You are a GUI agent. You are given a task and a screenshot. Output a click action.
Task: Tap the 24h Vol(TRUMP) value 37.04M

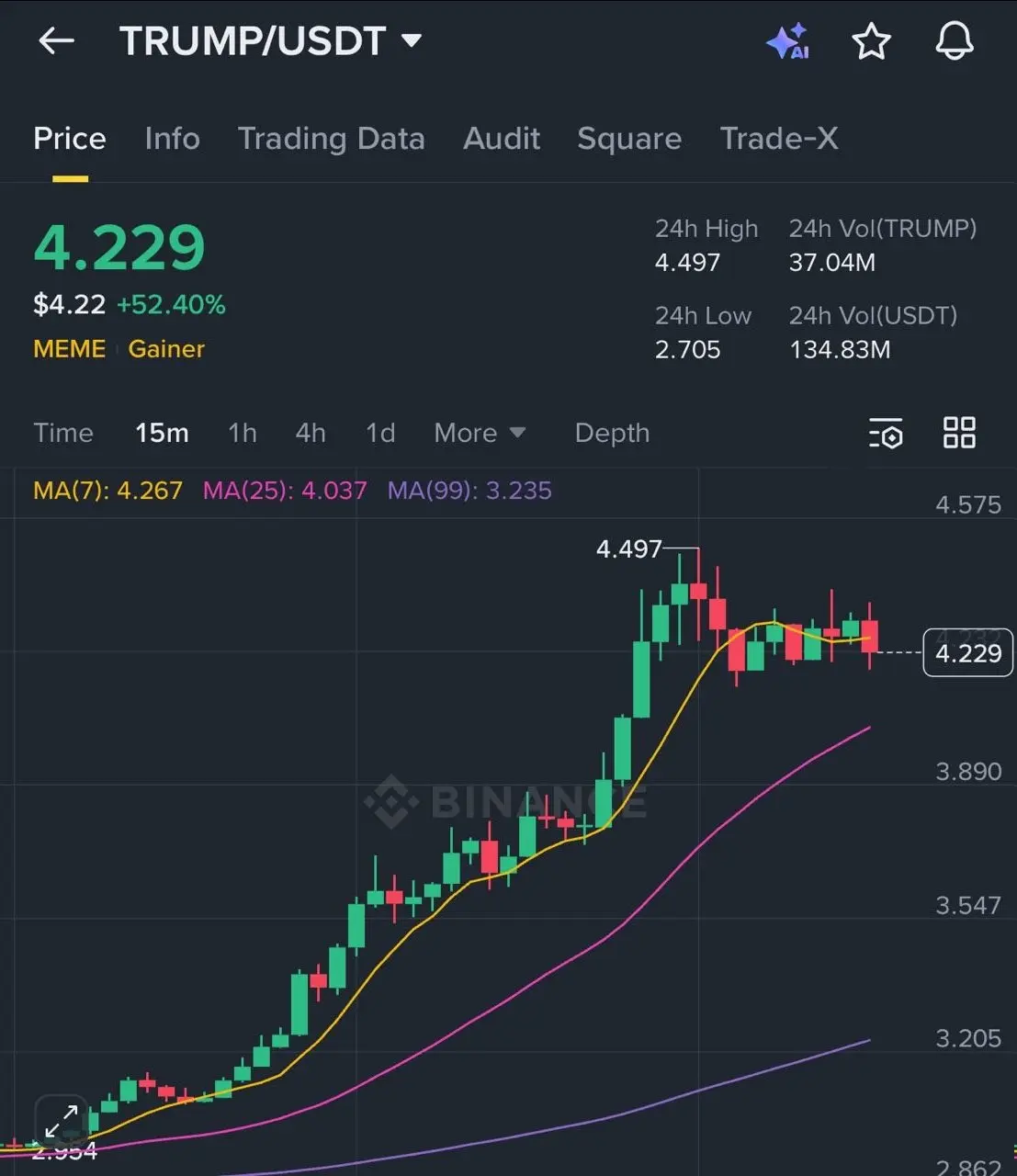tap(832, 263)
